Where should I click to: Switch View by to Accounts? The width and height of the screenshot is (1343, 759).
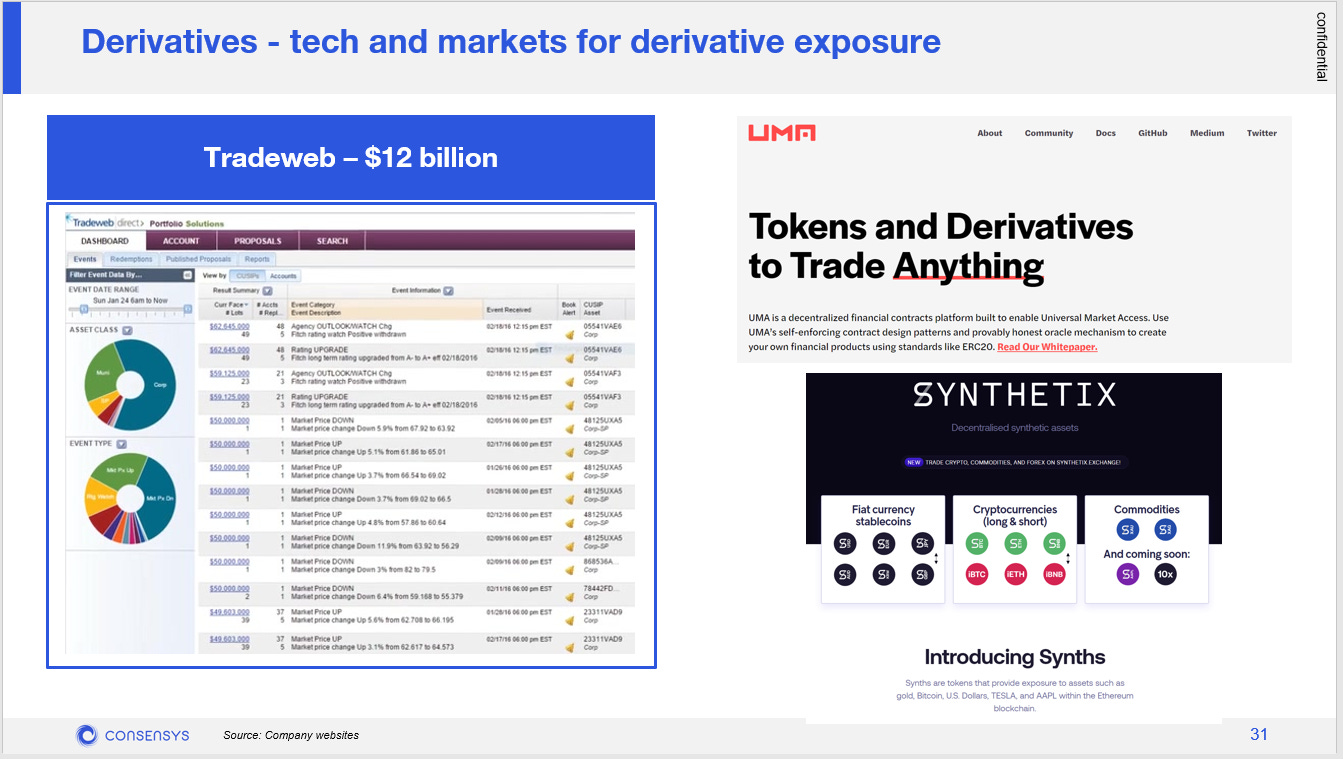pos(283,275)
